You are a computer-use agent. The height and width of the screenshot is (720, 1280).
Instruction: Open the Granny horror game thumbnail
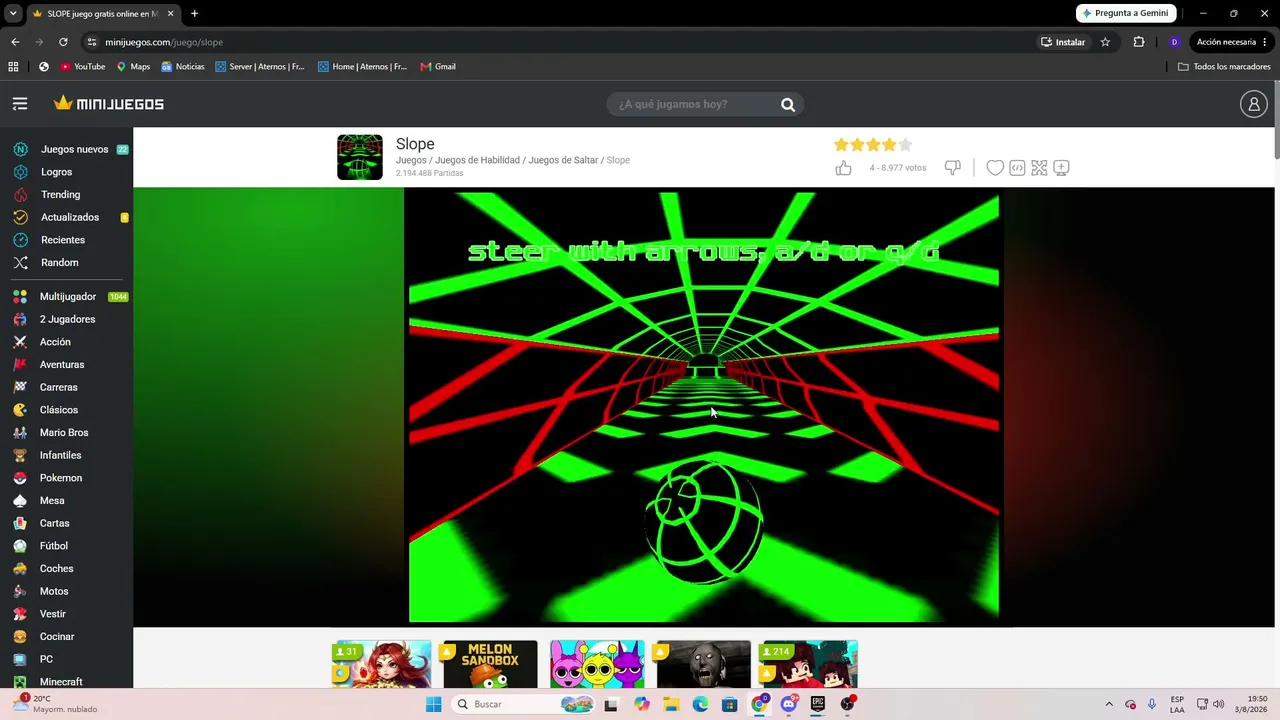pos(704,665)
